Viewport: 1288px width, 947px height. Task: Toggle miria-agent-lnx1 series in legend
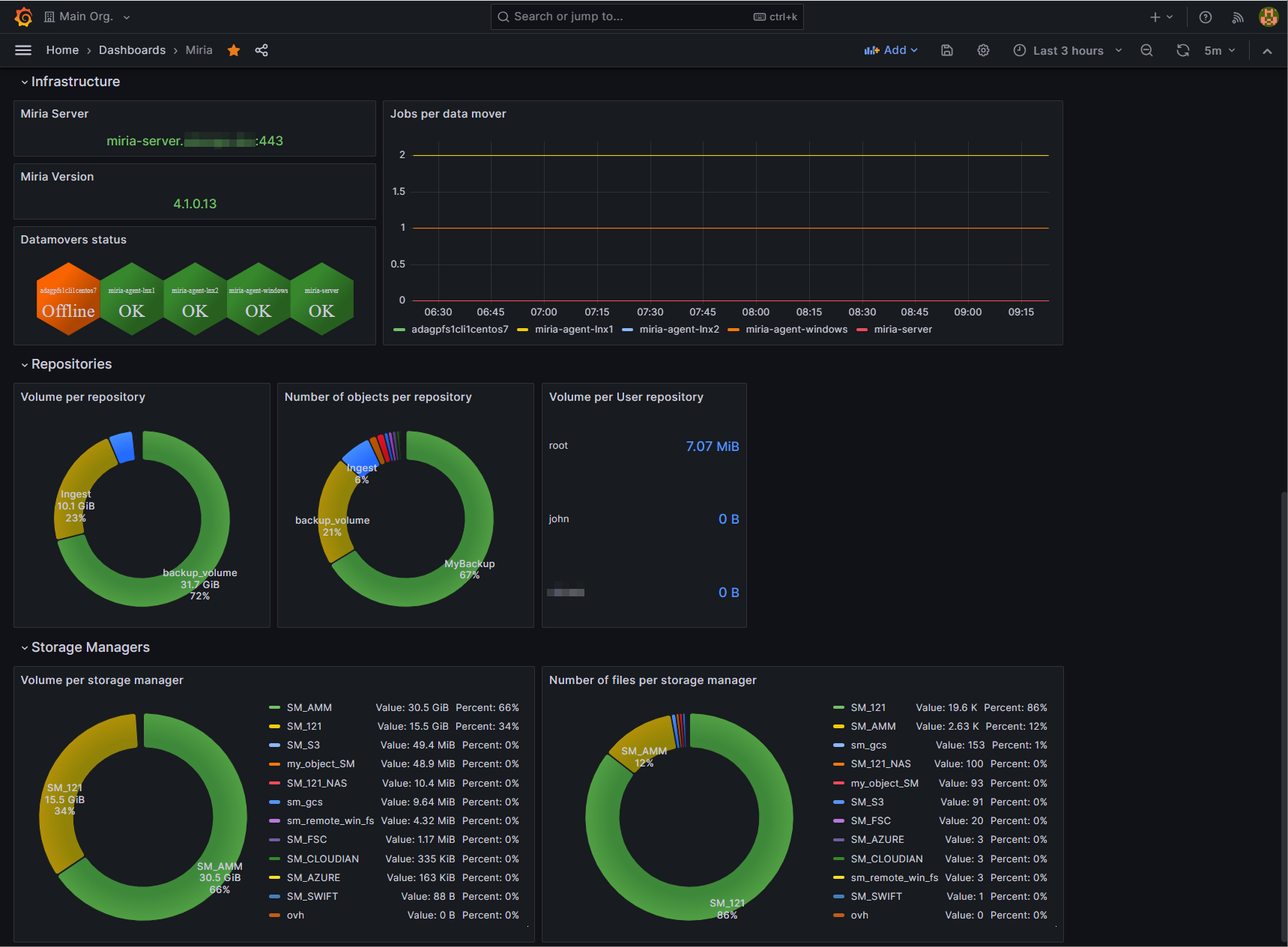(x=574, y=330)
